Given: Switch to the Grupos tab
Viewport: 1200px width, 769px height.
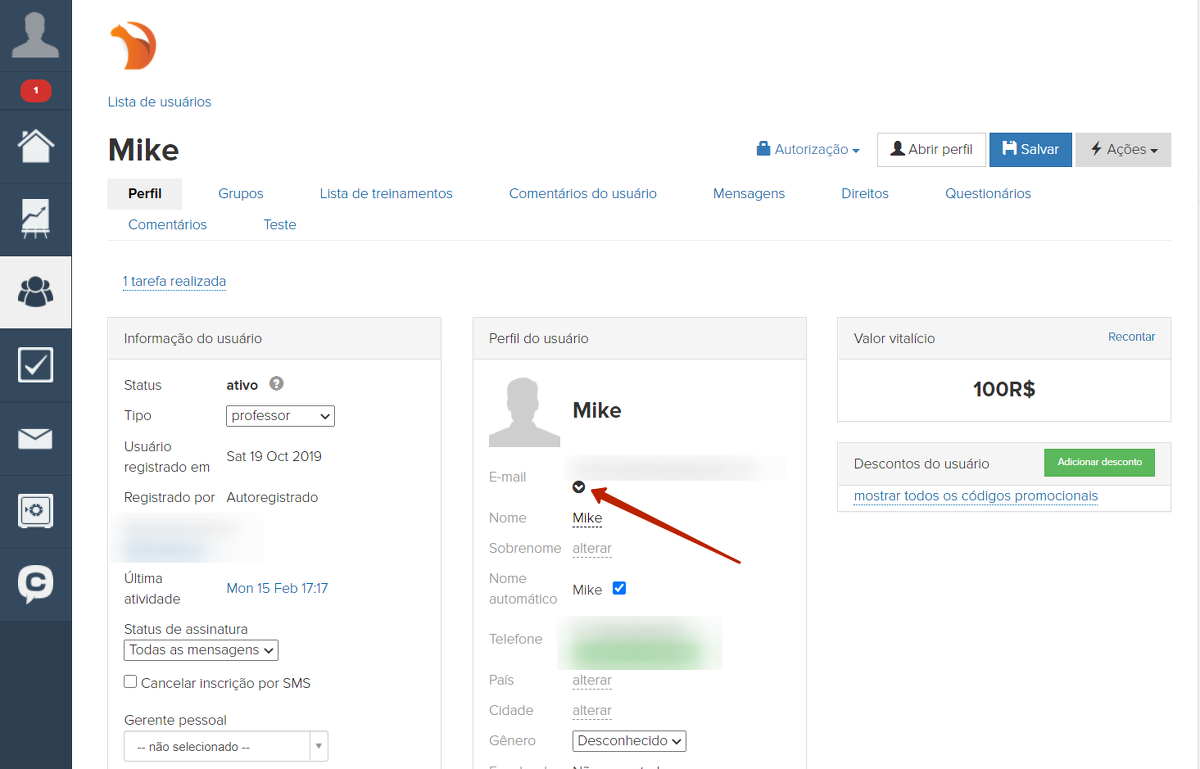Looking at the screenshot, I should tap(241, 193).
